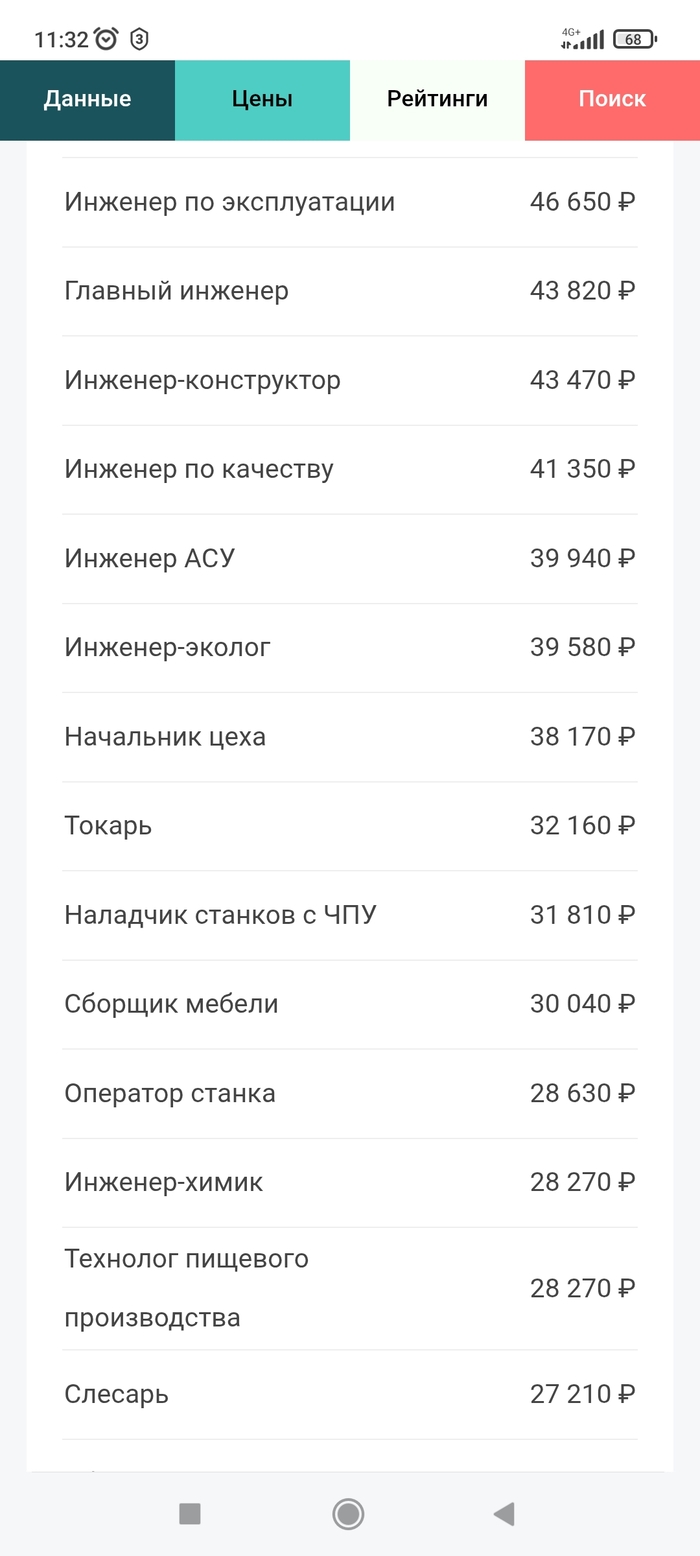Tap the data saver icon in status bar
This screenshot has height=1556, width=700.
click(138, 38)
